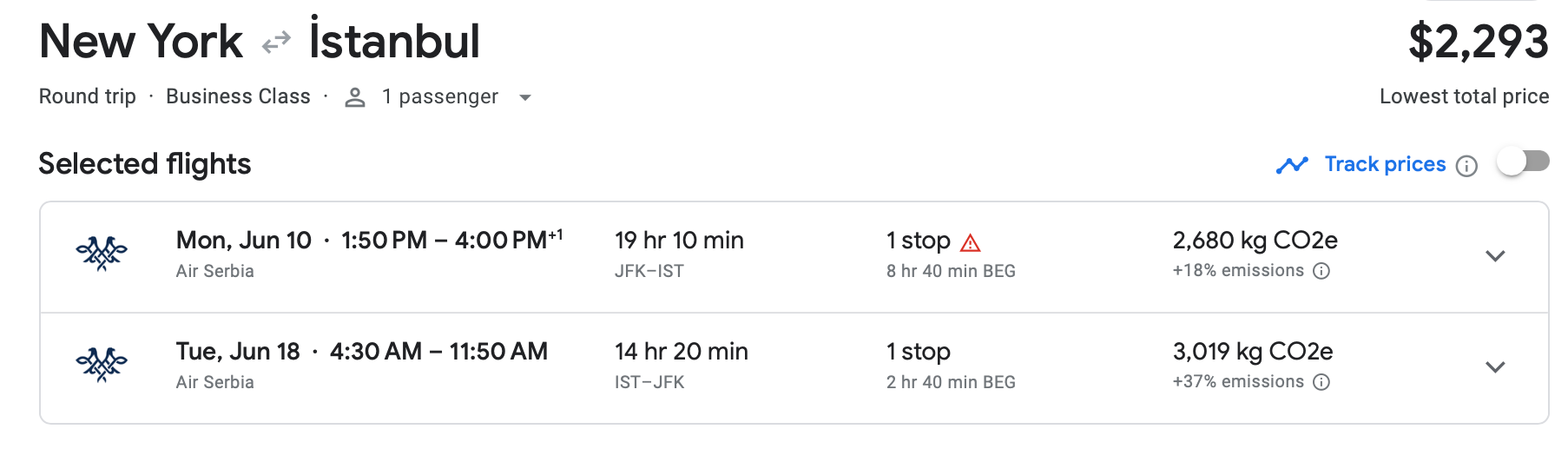Click the Air Serbia logo on outbound flight
The height and width of the screenshot is (462, 1568).
click(102, 254)
